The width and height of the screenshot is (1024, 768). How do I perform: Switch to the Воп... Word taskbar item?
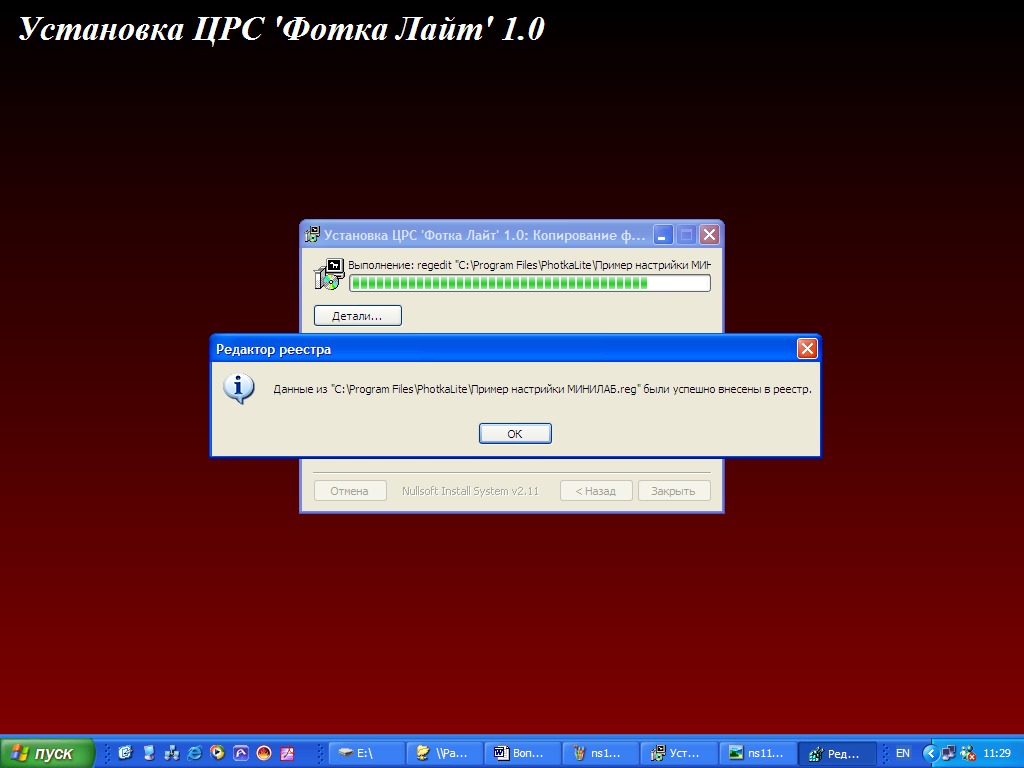click(523, 753)
